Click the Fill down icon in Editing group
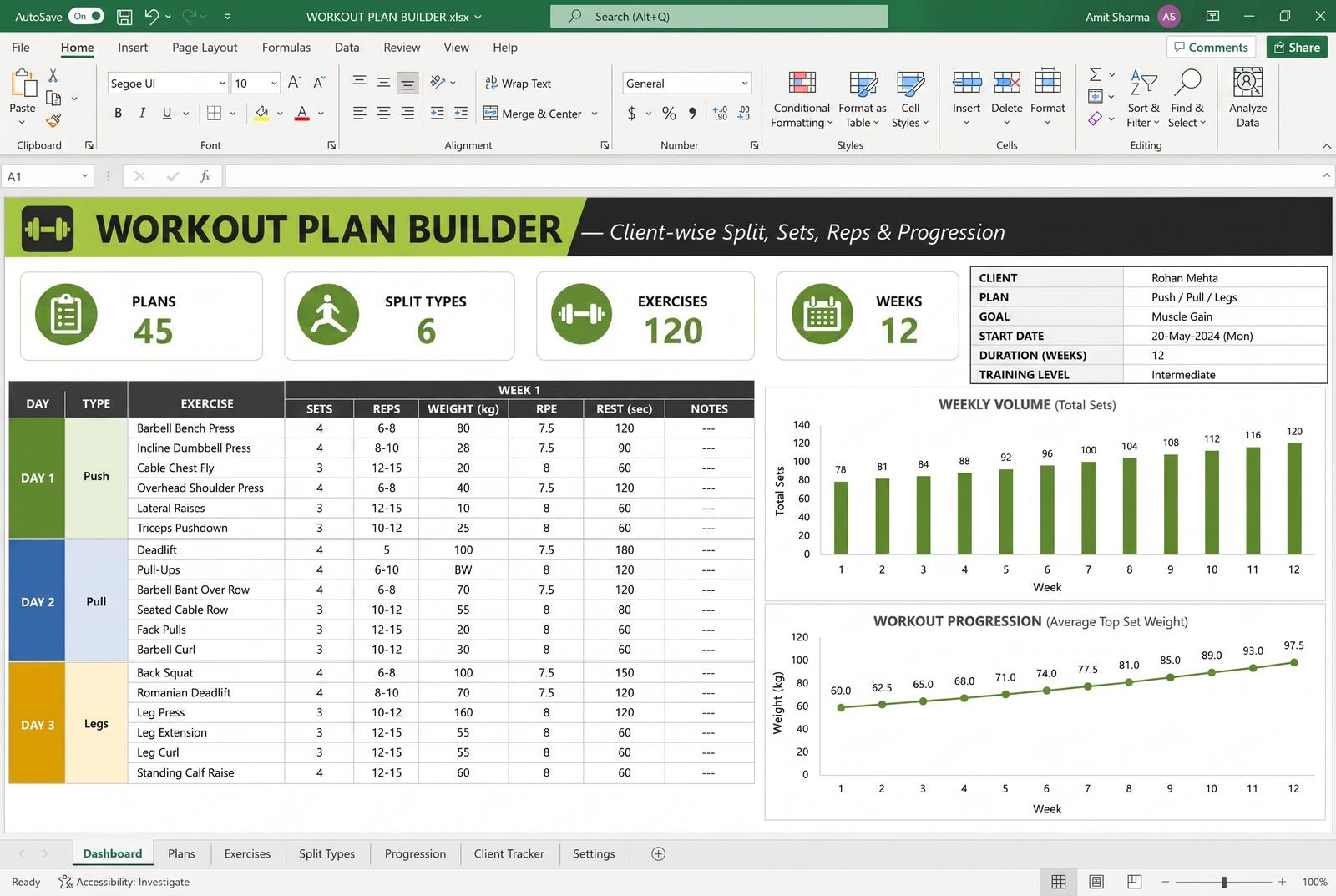This screenshot has height=896, width=1336. 1096,97
